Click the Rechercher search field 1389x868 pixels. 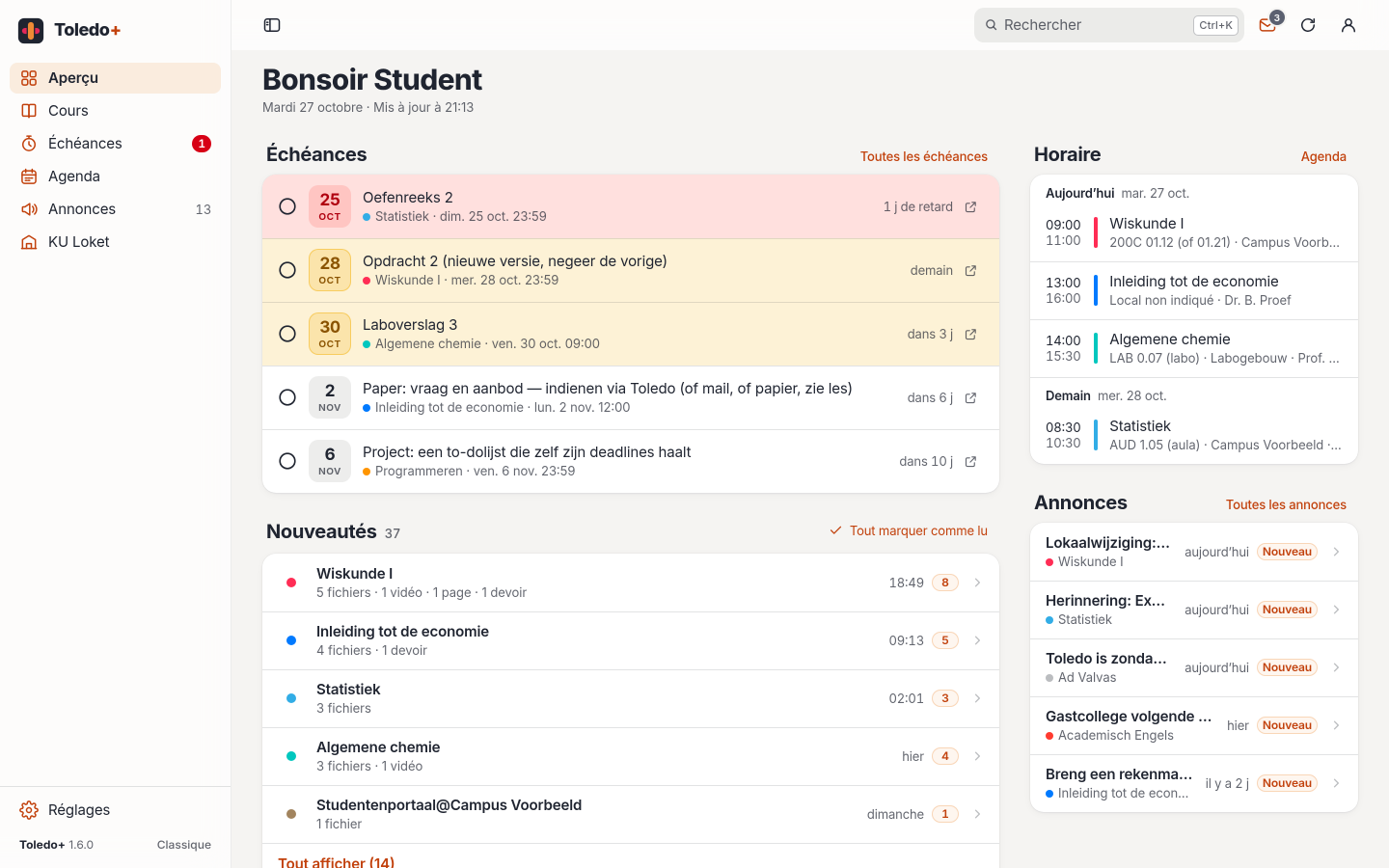pos(1109,25)
